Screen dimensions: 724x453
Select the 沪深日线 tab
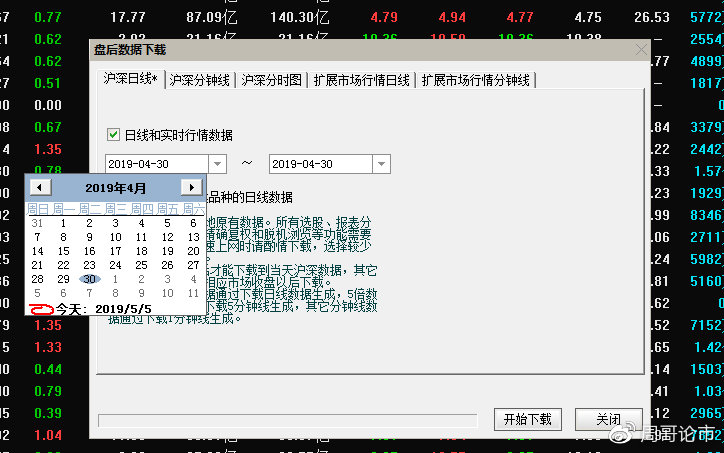[132, 79]
